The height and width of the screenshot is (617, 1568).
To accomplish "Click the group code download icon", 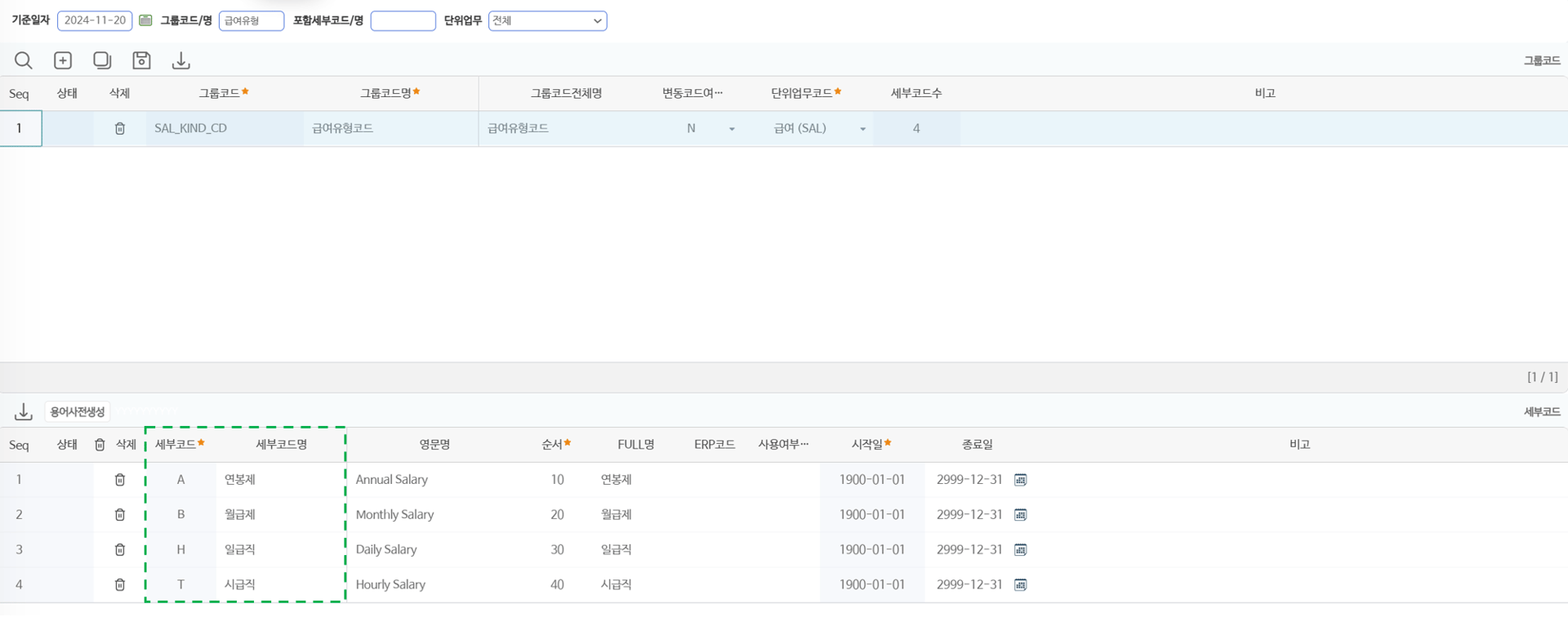I will (x=181, y=60).
